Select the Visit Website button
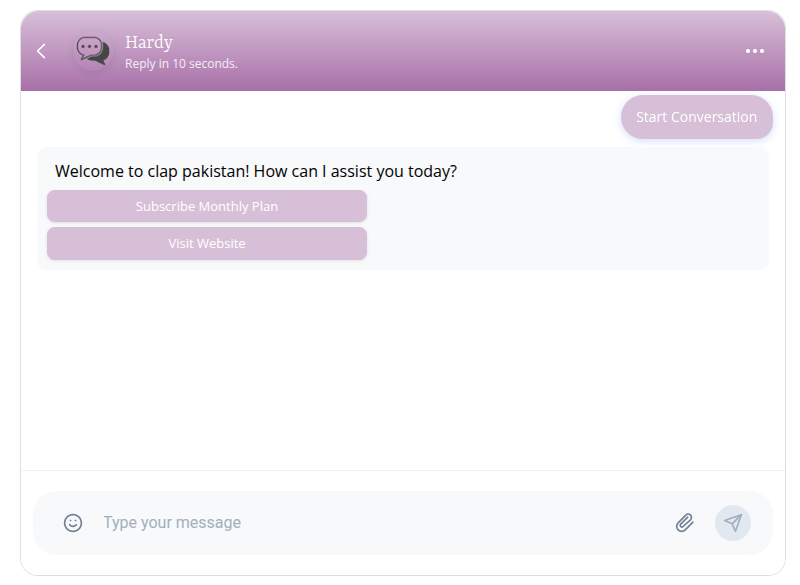The height and width of the screenshot is (585, 800). click(207, 244)
